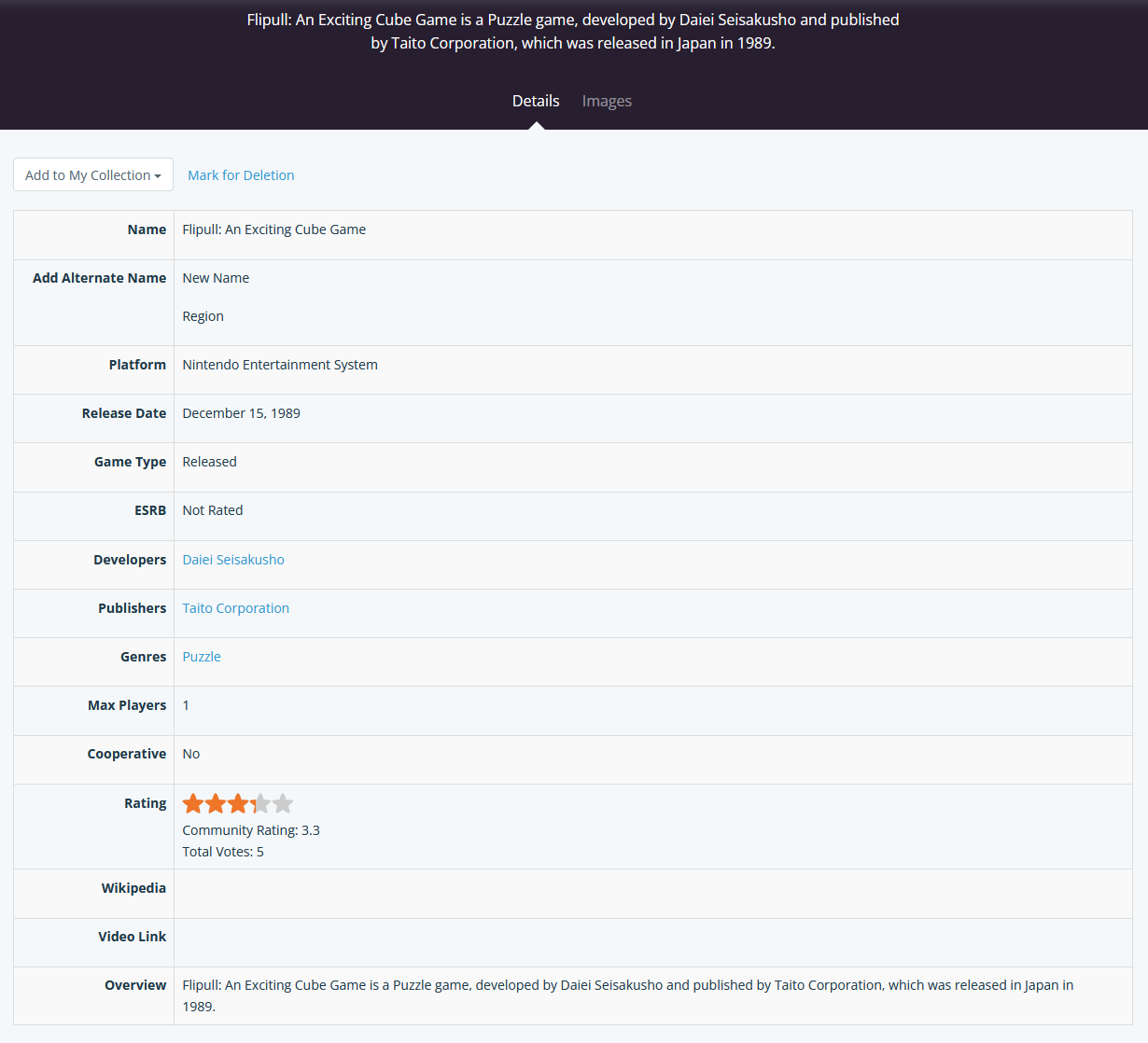Click the Overview description text in the table

628,995
